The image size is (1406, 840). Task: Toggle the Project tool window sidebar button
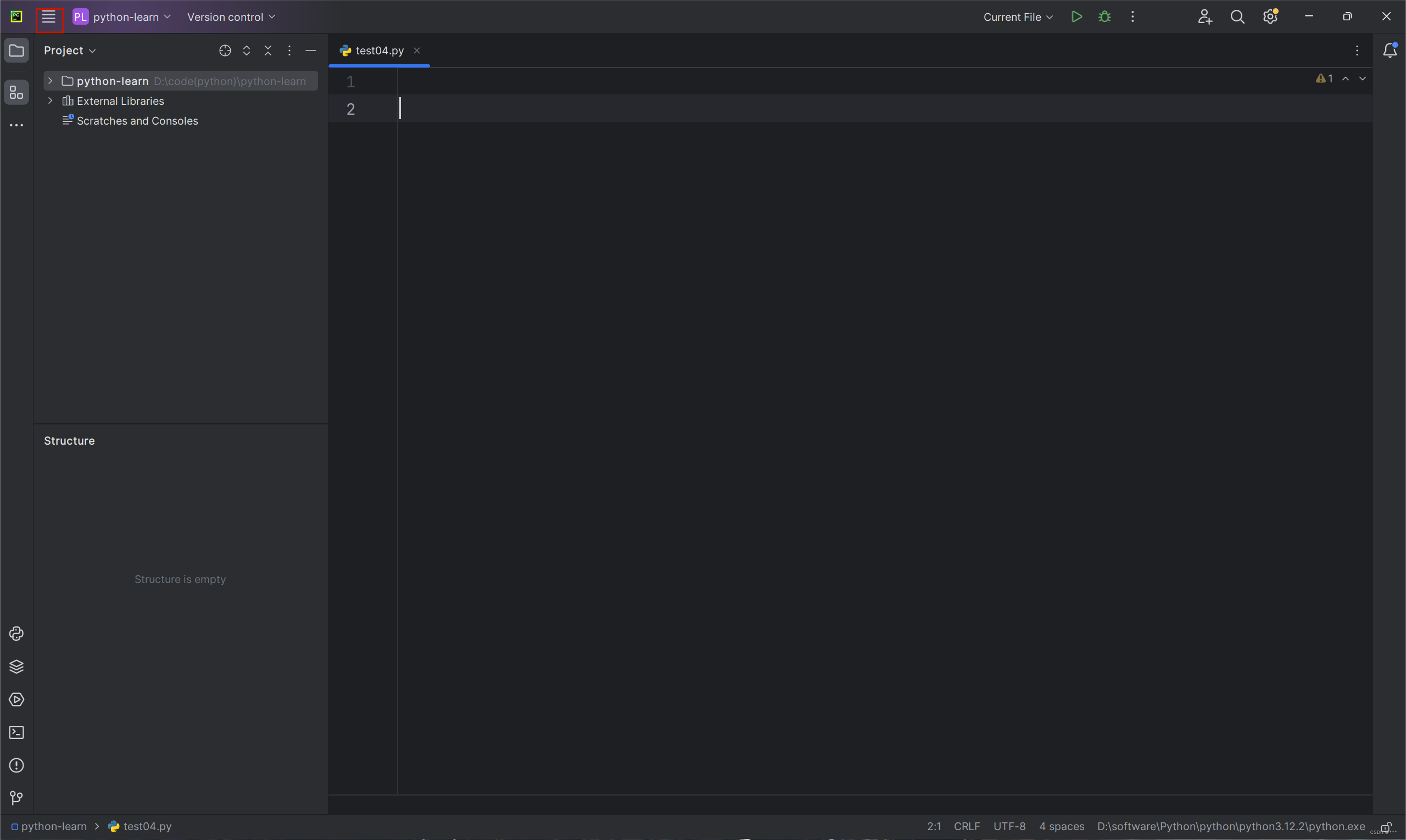pos(16,51)
